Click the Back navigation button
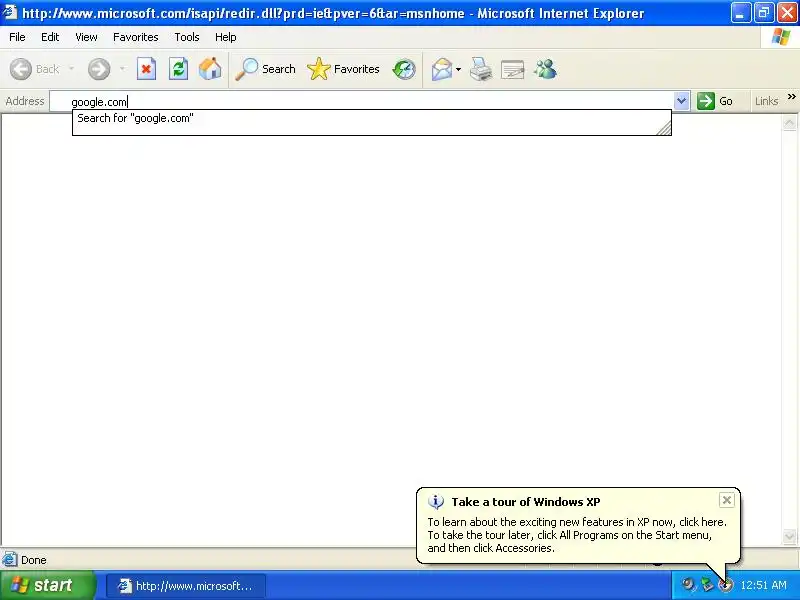The image size is (800, 600). coord(35,69)
